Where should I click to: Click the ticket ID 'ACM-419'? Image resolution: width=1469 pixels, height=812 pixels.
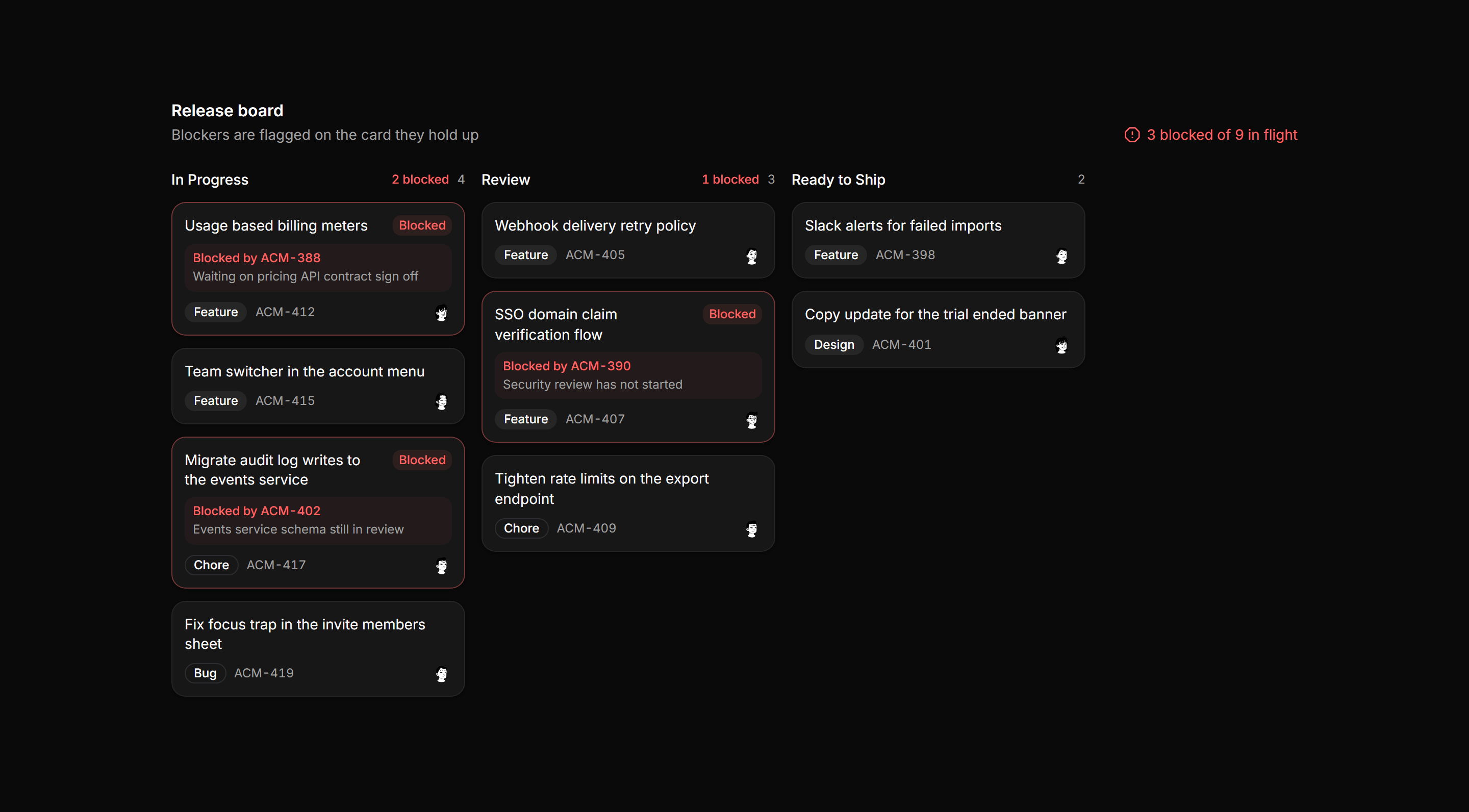click(x=264, y=673)
